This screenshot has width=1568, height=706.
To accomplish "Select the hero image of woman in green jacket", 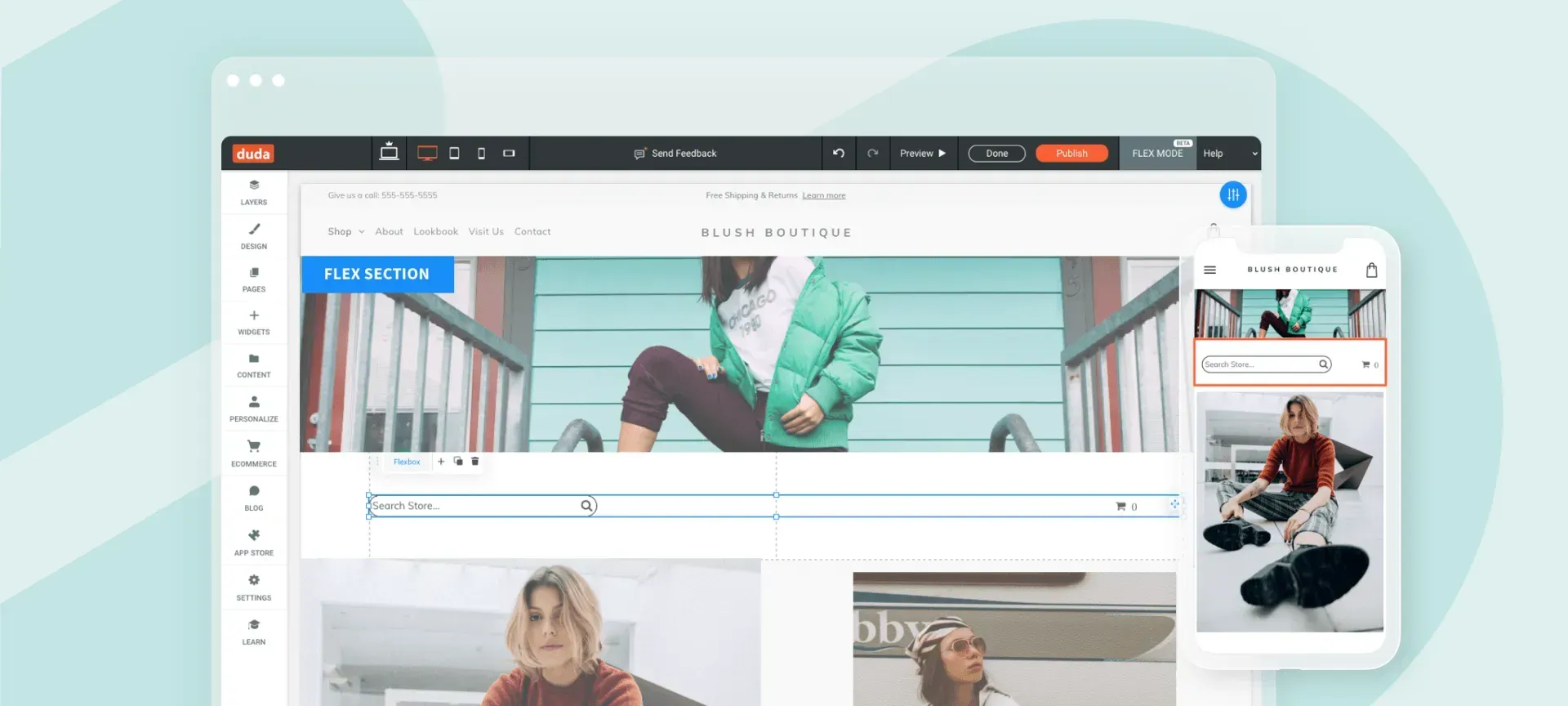I will pyautogui.click(x=740, y=354).
